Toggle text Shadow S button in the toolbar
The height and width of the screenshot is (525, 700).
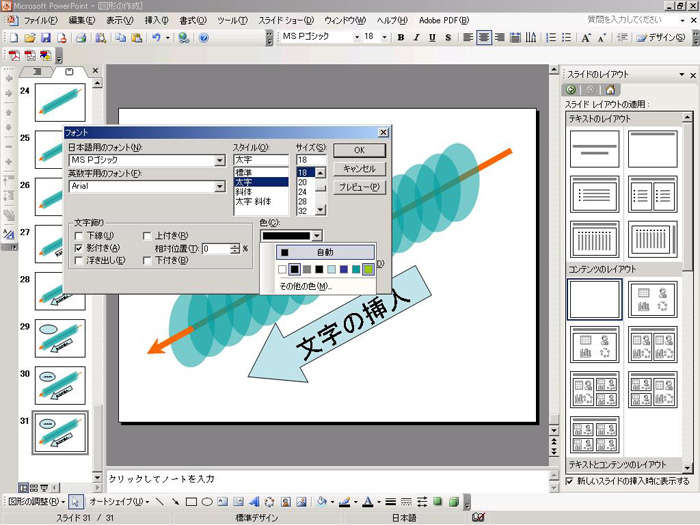(448, 38)
